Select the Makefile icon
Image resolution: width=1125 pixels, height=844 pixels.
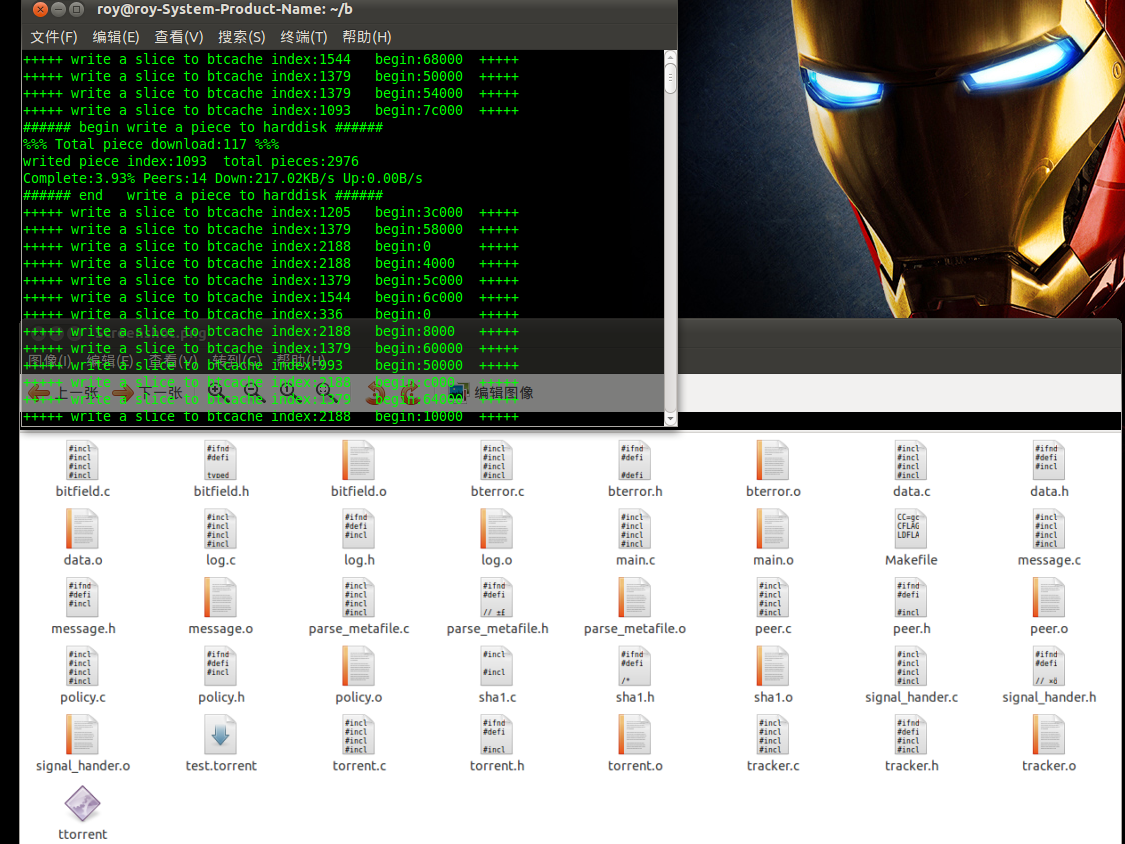click(911, 529)
